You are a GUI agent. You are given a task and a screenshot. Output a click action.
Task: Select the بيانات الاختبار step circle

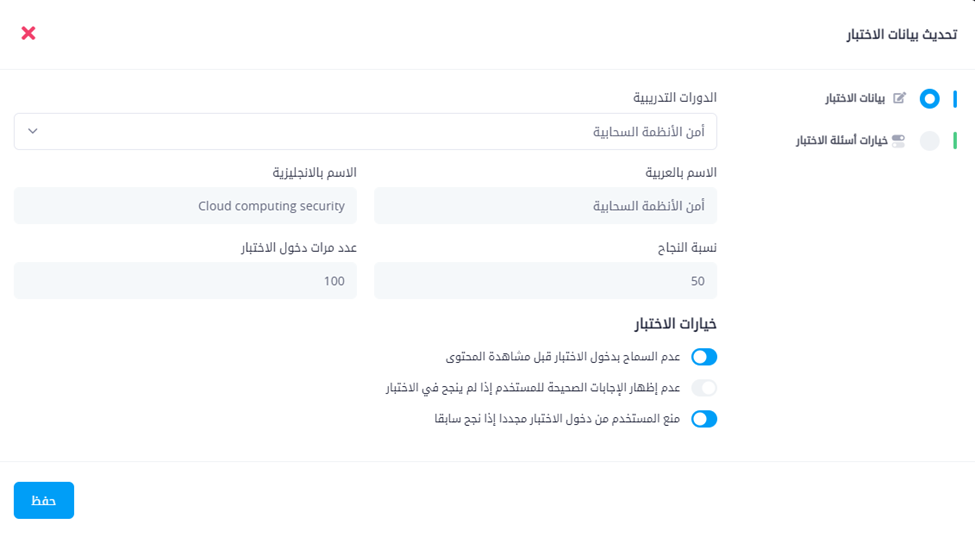[929, 99]
